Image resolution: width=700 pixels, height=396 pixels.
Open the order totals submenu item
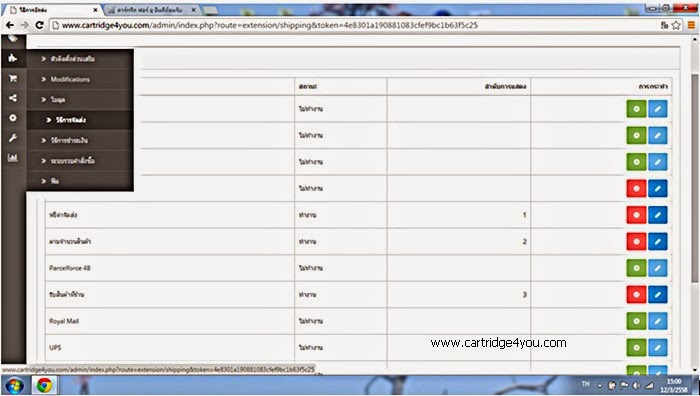(x=80, y=161)
